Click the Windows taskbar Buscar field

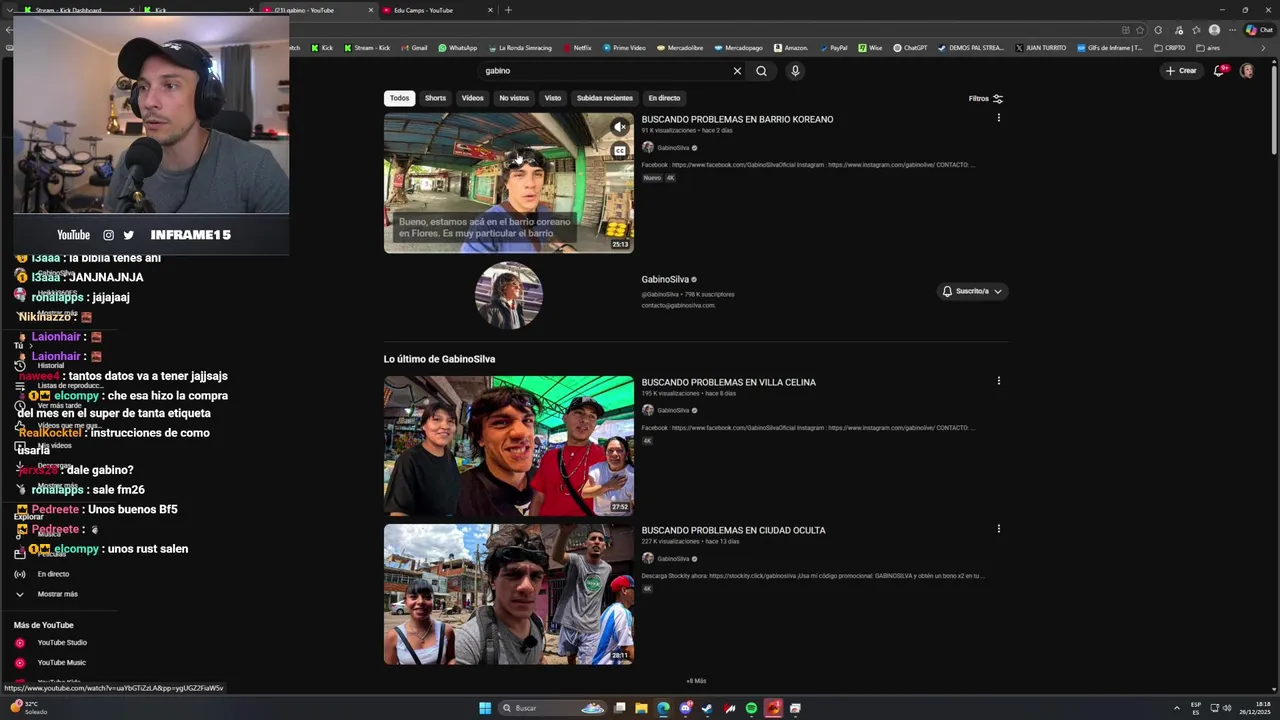[x=550, y=708]
